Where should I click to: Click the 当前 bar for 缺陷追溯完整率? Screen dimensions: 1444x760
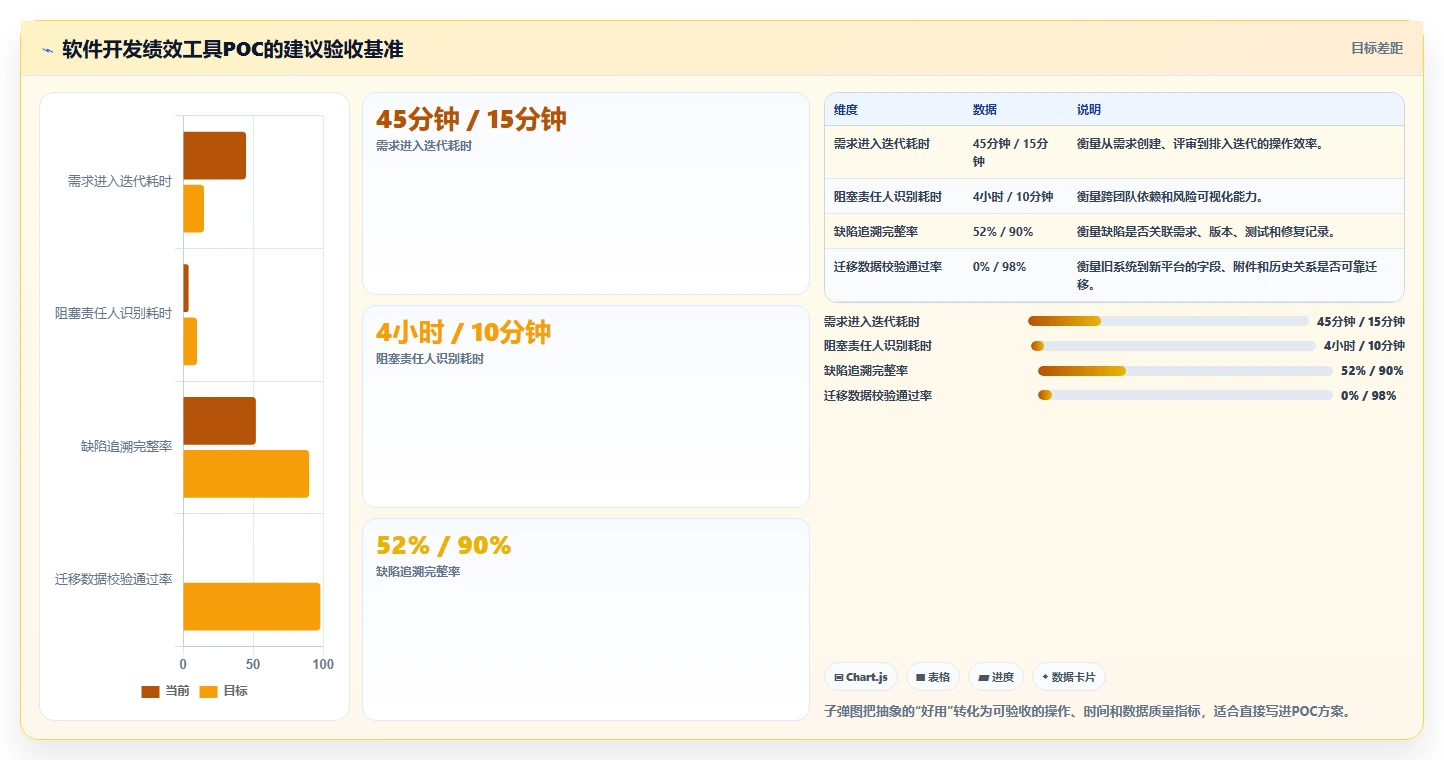click(x=219, y=421)
